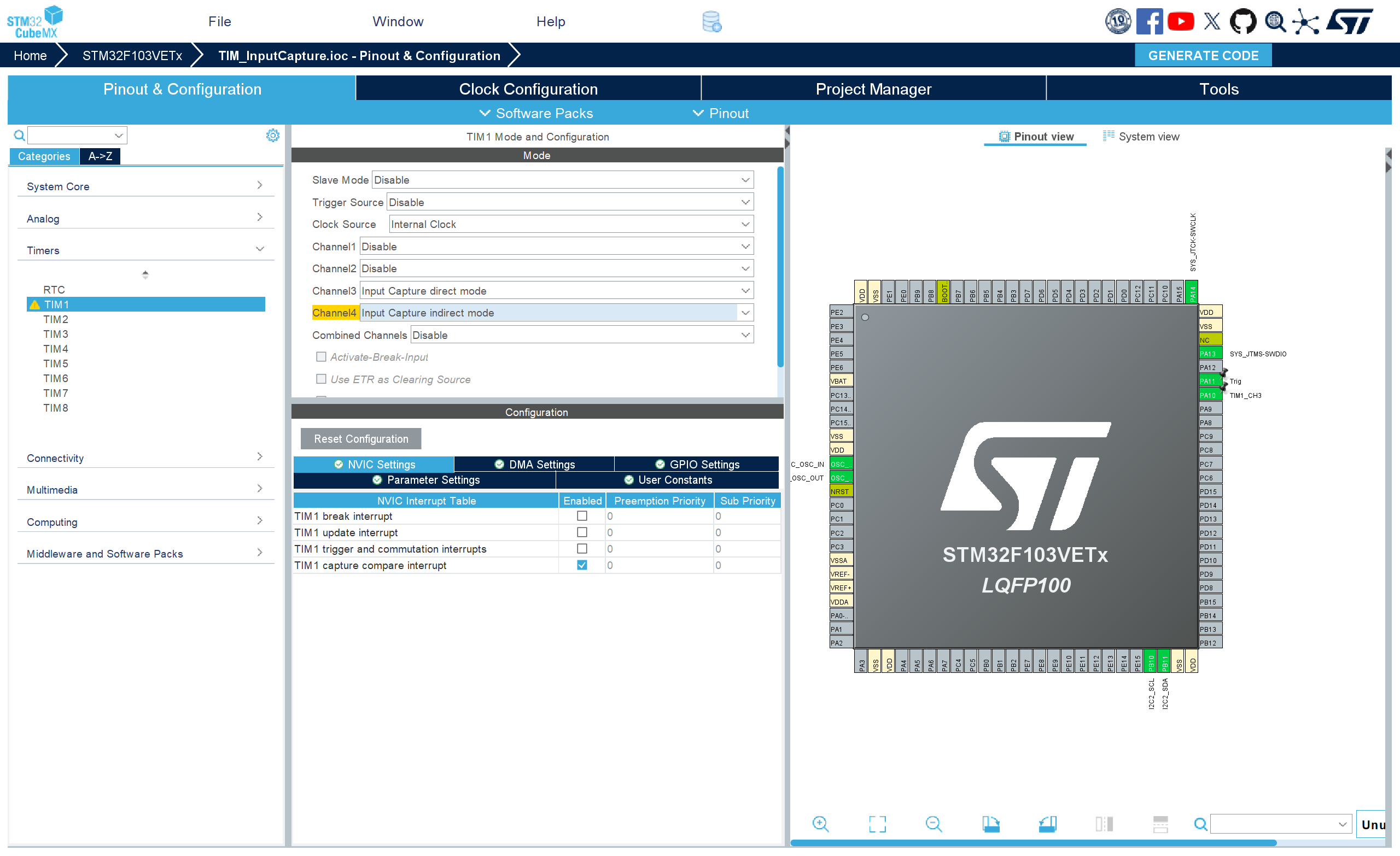The width and height of the screenshot is (1400, 856).
Task: Click the fit-to-screen pinout icon
Action: pos(877,824)
